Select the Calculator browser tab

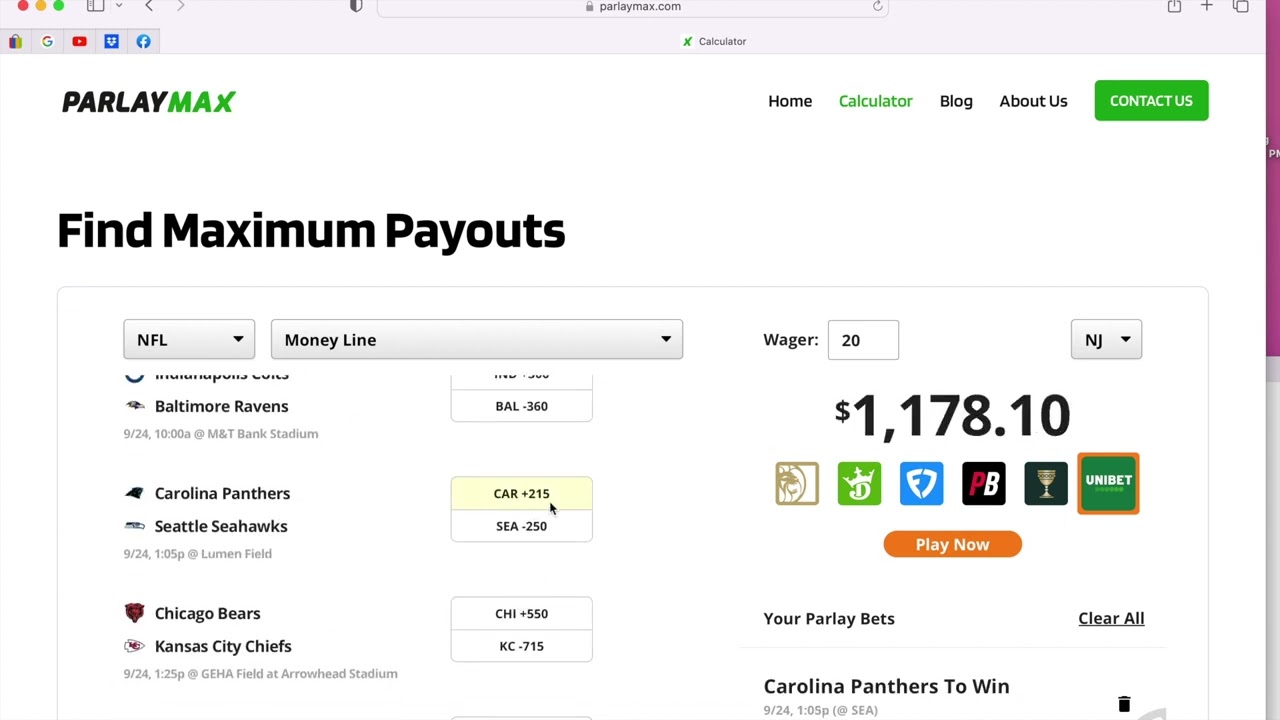click(x=714, y=41)
